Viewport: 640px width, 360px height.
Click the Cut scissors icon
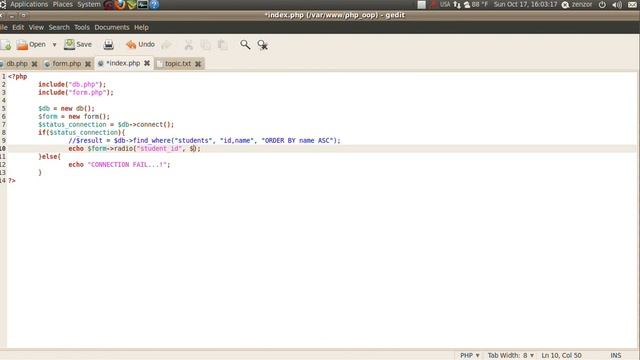tap(189, 45)
